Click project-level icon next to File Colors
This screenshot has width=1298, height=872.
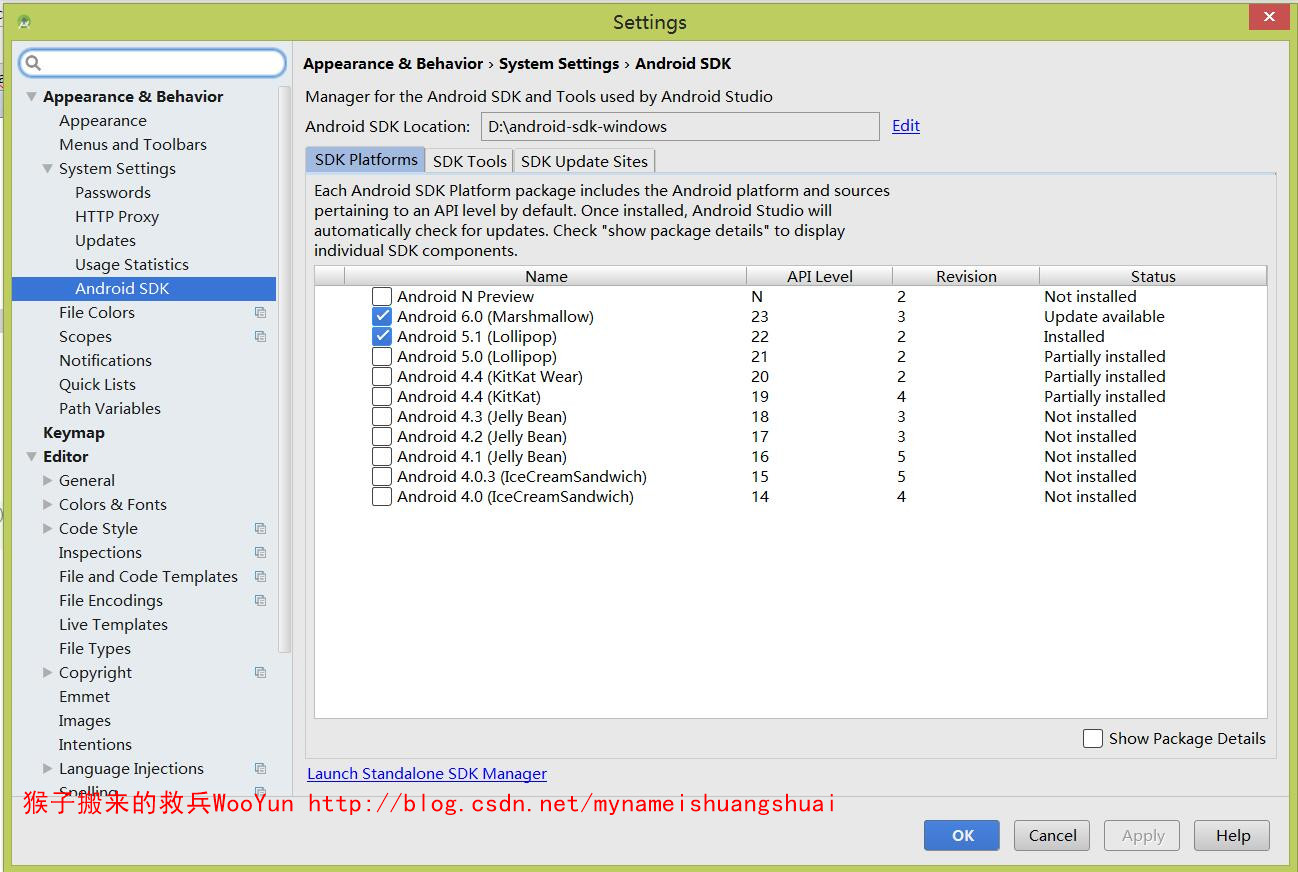tap(261, 313)
